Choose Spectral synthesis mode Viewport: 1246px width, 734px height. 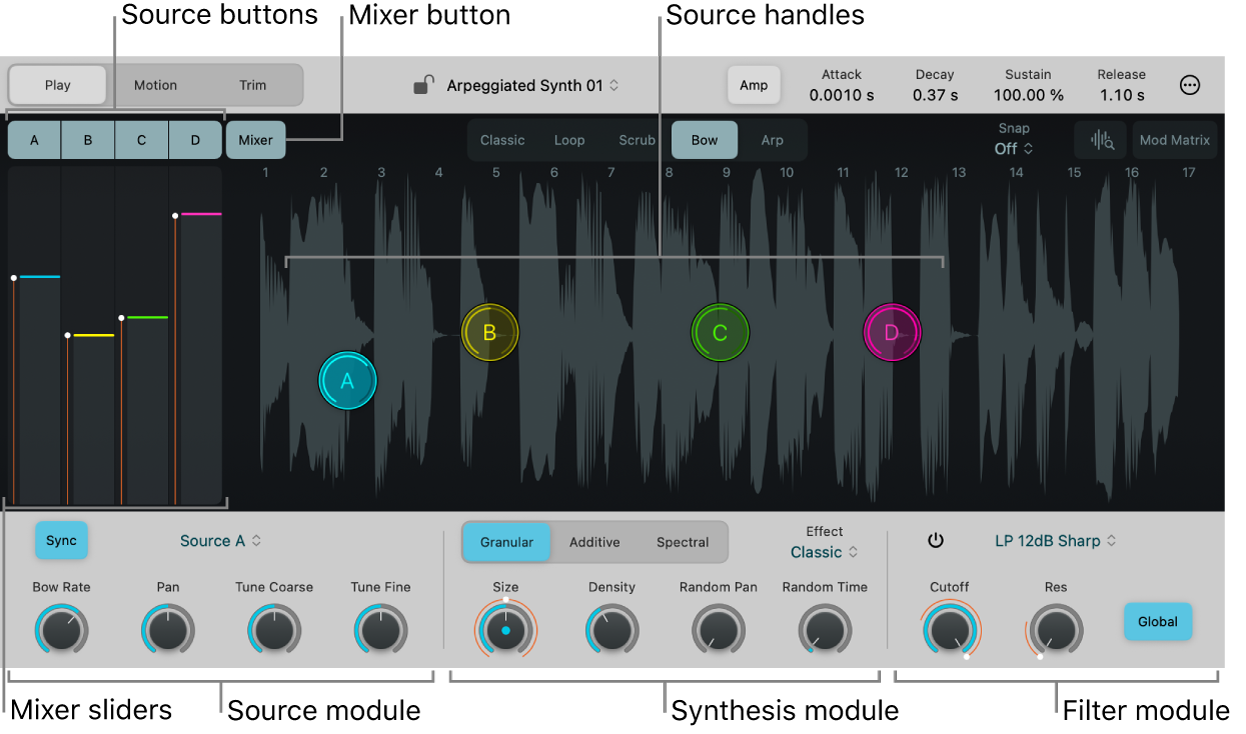683,542
